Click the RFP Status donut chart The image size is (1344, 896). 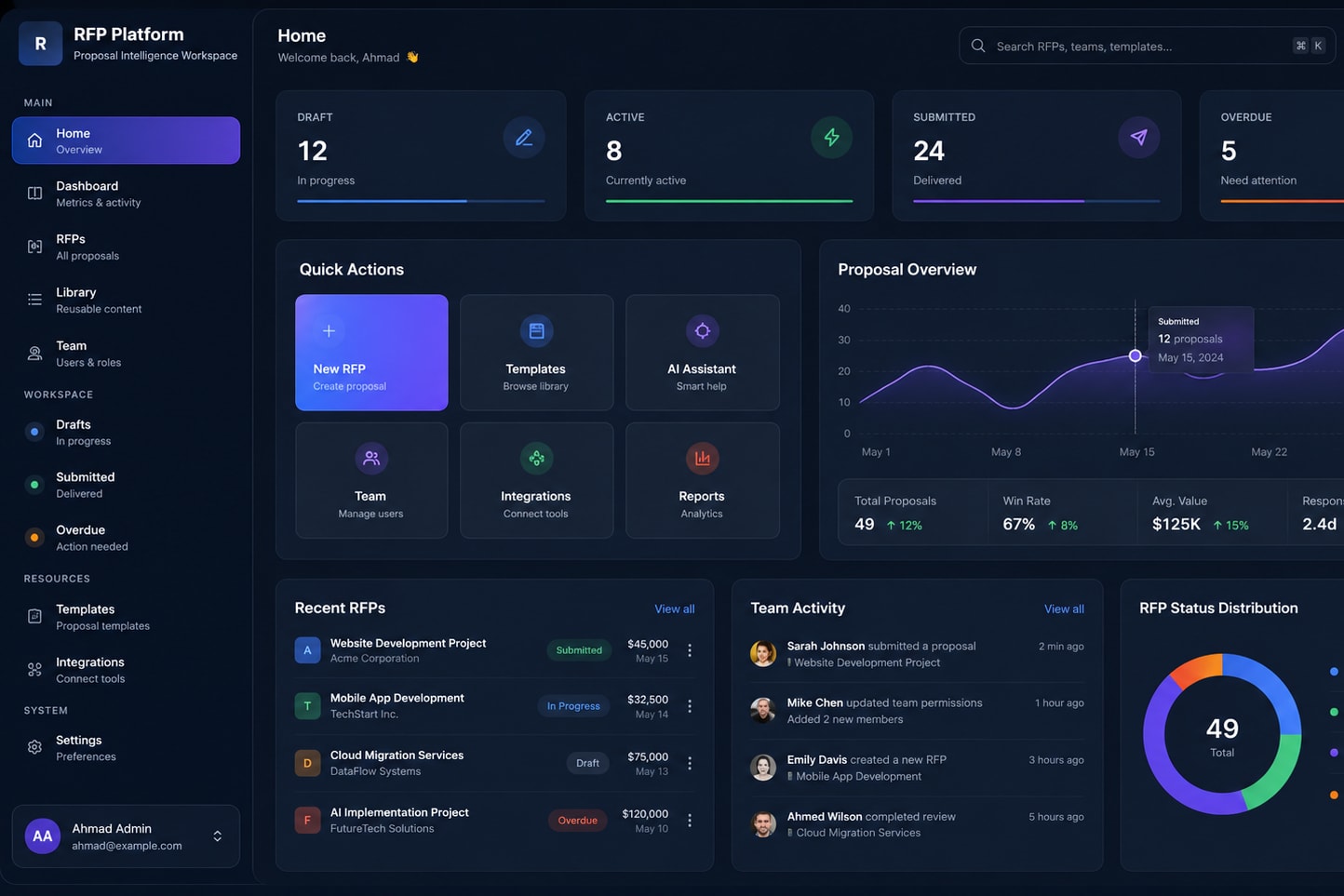point(1222,734)
